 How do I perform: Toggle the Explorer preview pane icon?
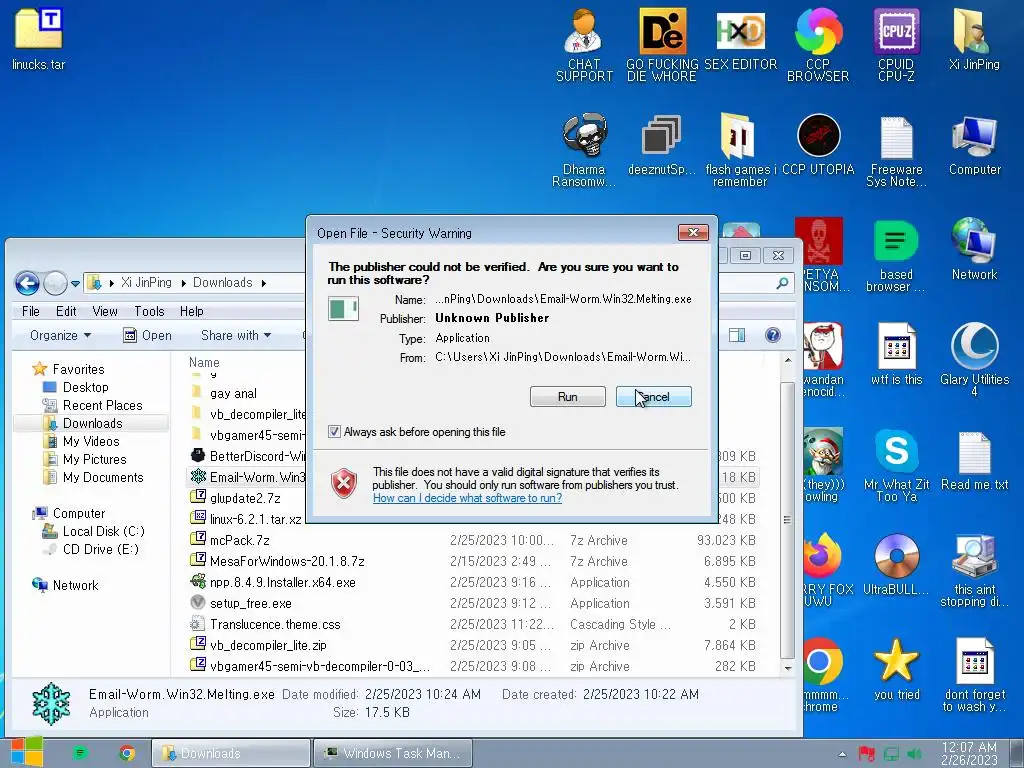(737, 335)
